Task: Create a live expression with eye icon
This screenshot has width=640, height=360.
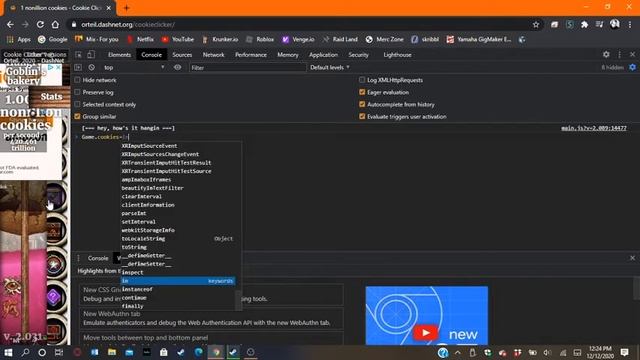Action: 178,67
